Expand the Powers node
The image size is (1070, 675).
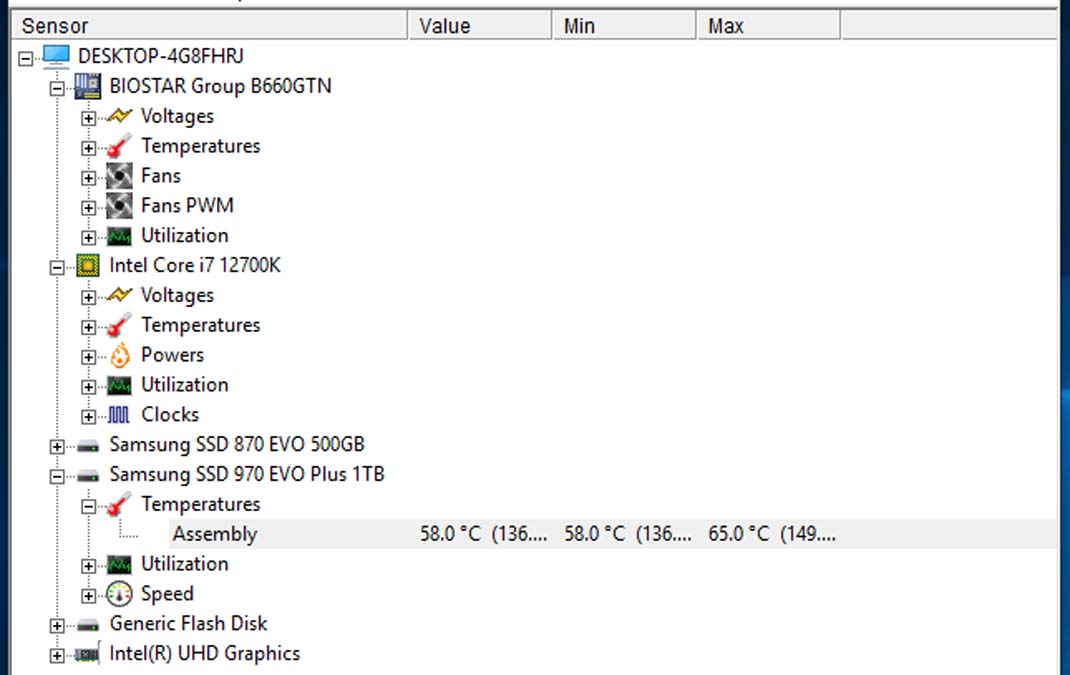(88, 357)
